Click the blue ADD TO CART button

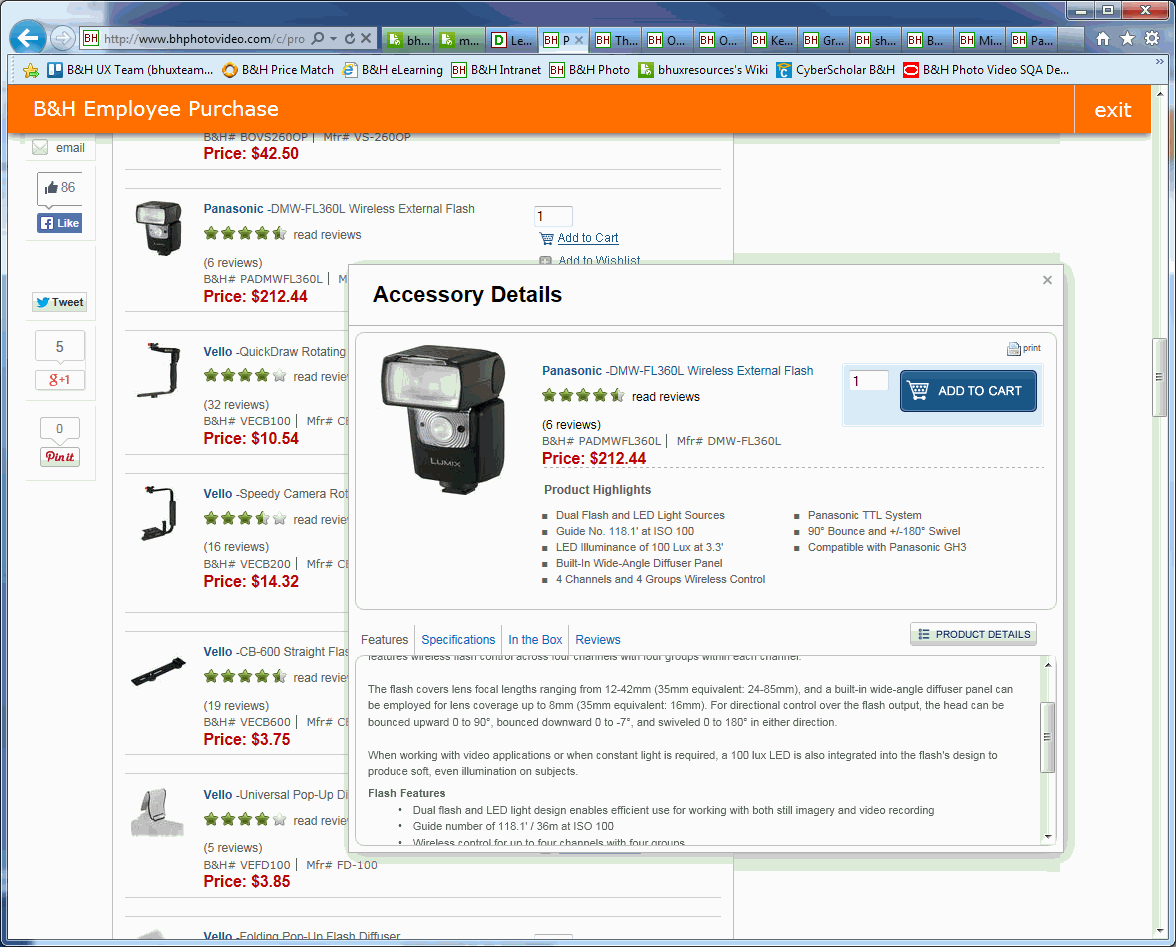click(968, 391)
